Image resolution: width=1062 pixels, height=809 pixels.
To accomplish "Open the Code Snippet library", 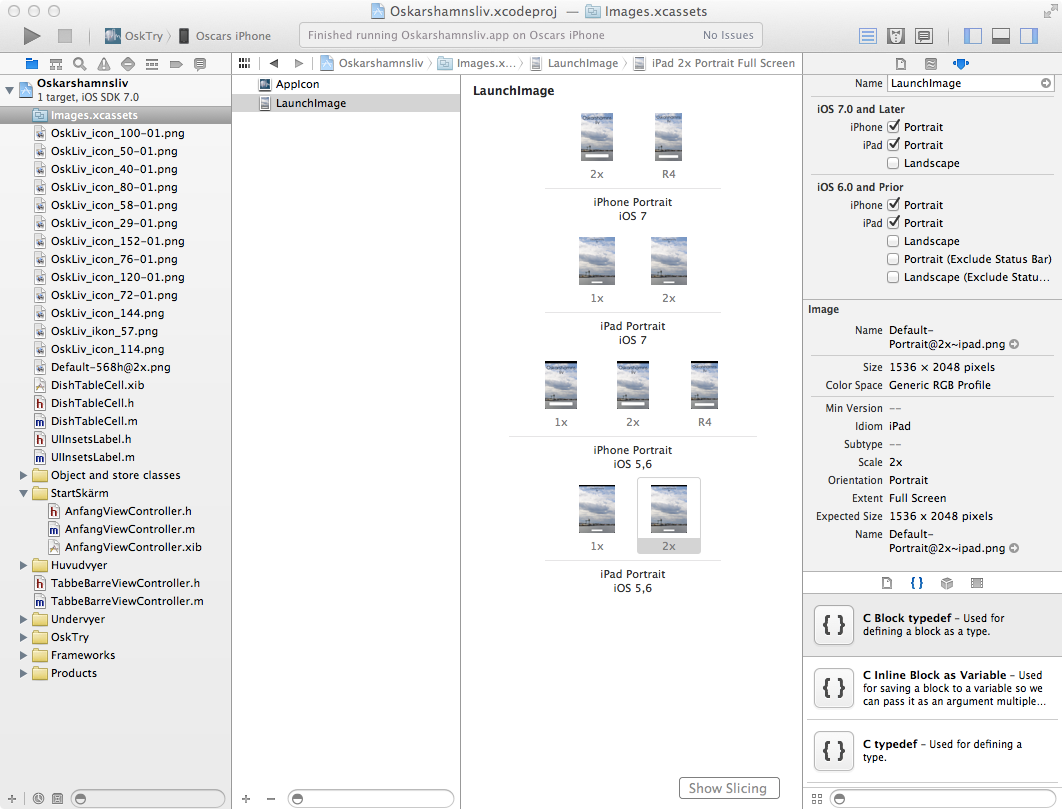I will click(916, 583).
